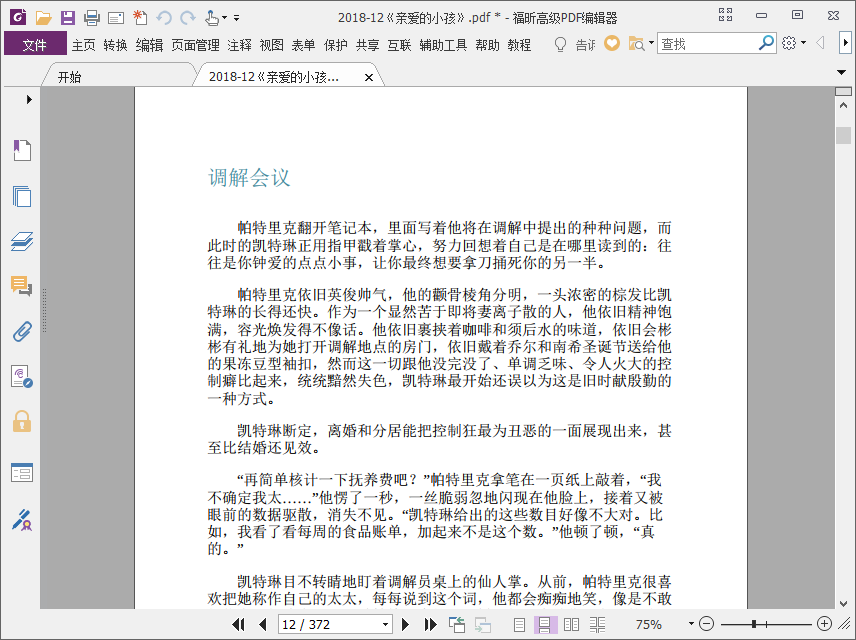Select two-page facing view mode
This screenshot has height=640, width=856.
click(x=571, y=624)
